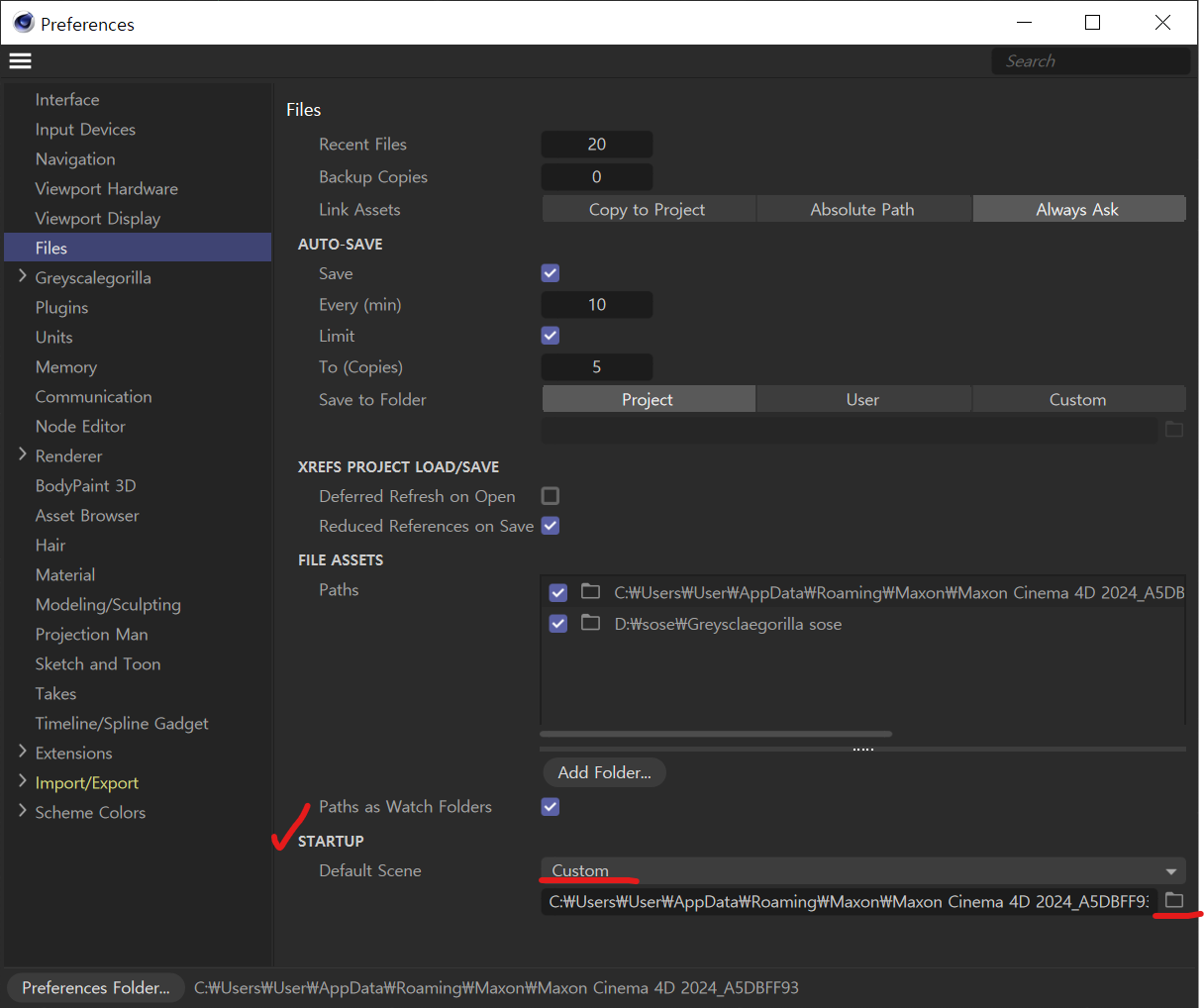Expand the Extensions category

click(23, 753)
